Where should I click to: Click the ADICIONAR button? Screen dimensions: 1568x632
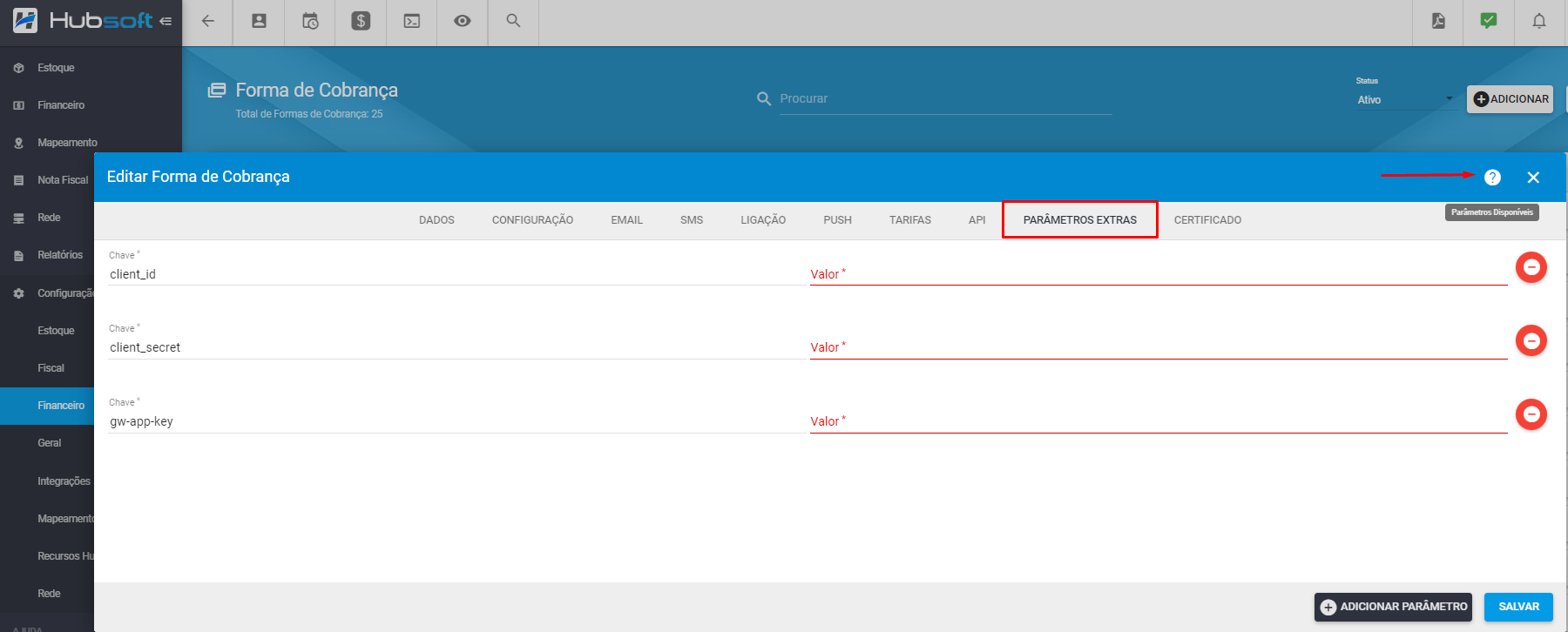(1511, 99)
